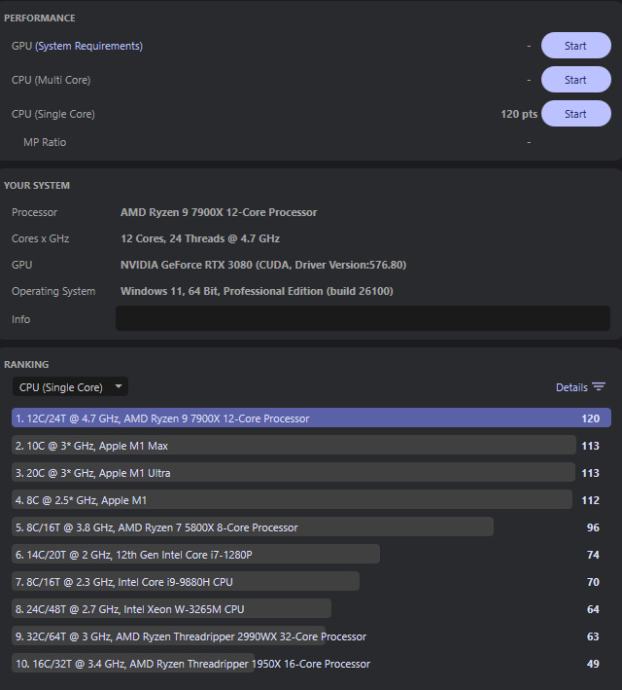The width and height of the screenshot is (622, 690).
Task: Click the 12 Cores, 24 Threads value
Action: tap(200, 239)
